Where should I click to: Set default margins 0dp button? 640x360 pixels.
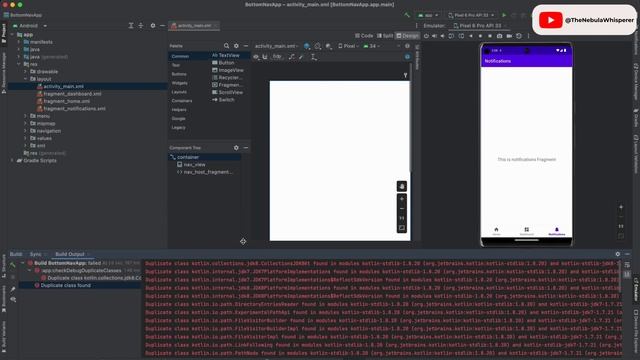point(277,57)
